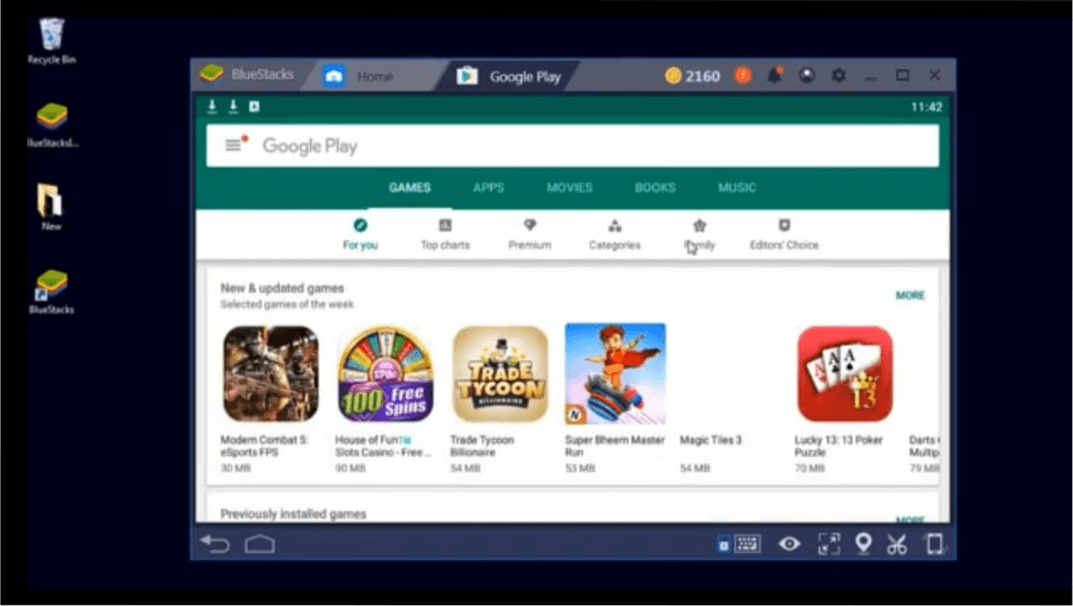1073x606 pixels.
Task: Open the 2160 coins balance
Action: point(693,76)
